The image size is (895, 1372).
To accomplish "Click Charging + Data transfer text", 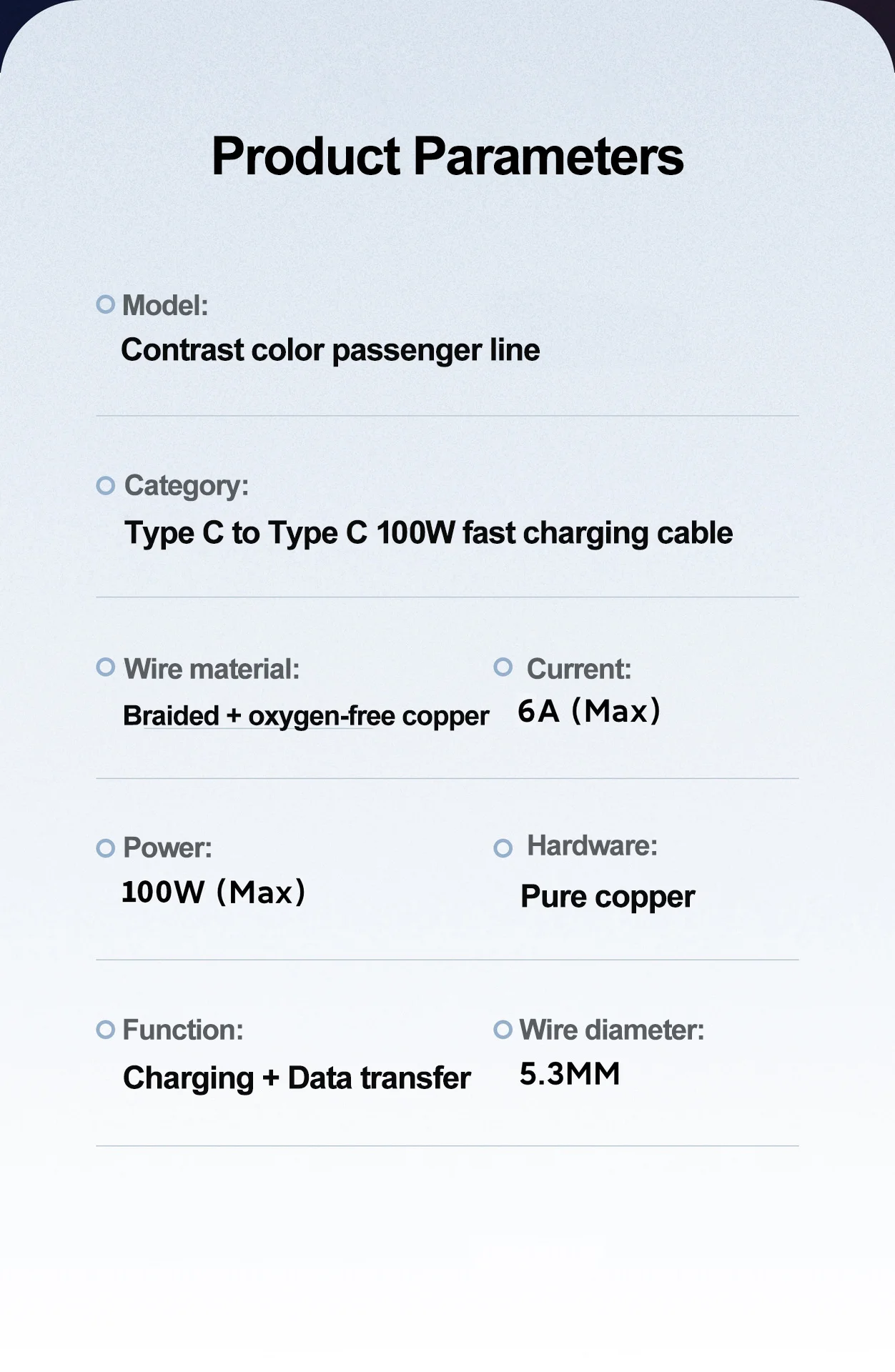I will (297, 1079).
